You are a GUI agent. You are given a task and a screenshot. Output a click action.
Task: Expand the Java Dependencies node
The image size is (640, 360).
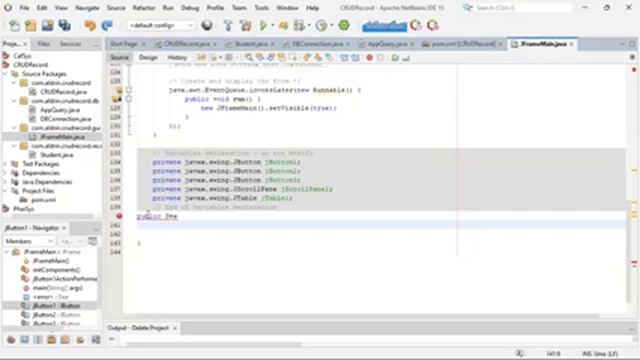[x=6, y=182]
